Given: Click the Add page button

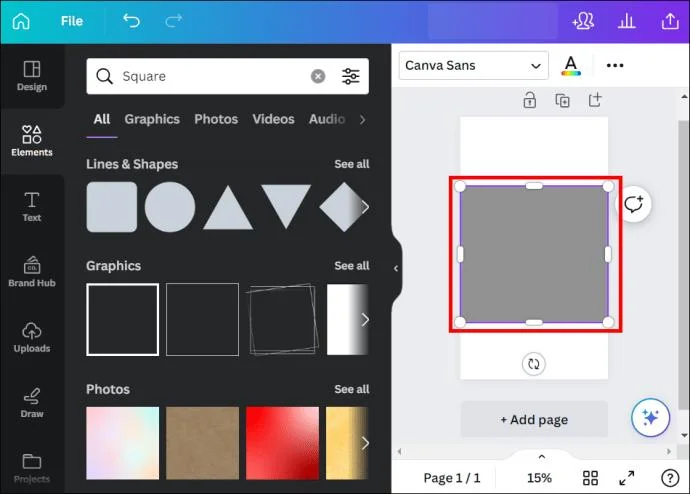Looking at the screenshot, I should pyautogui.click(x=534, y=419).
